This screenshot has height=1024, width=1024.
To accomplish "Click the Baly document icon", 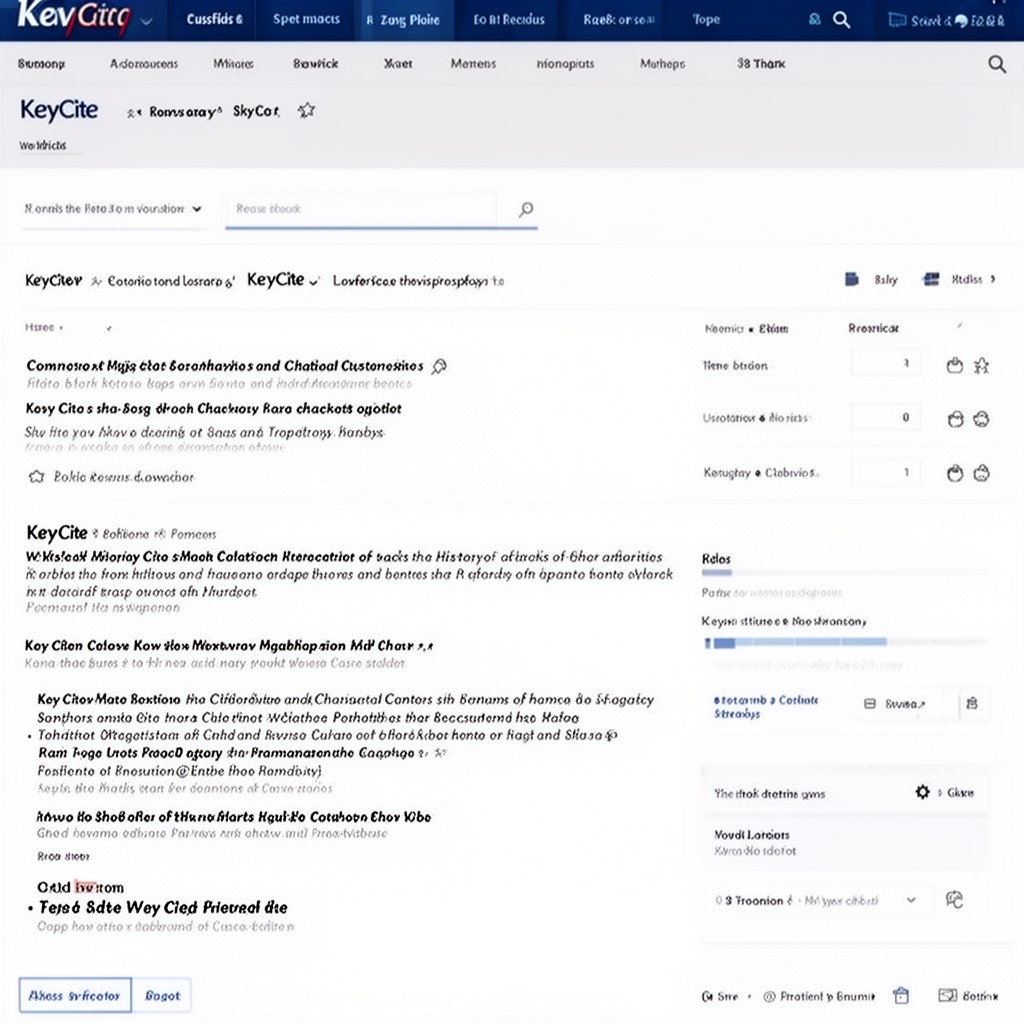I will pyautogui.click(x=852, y=280).
